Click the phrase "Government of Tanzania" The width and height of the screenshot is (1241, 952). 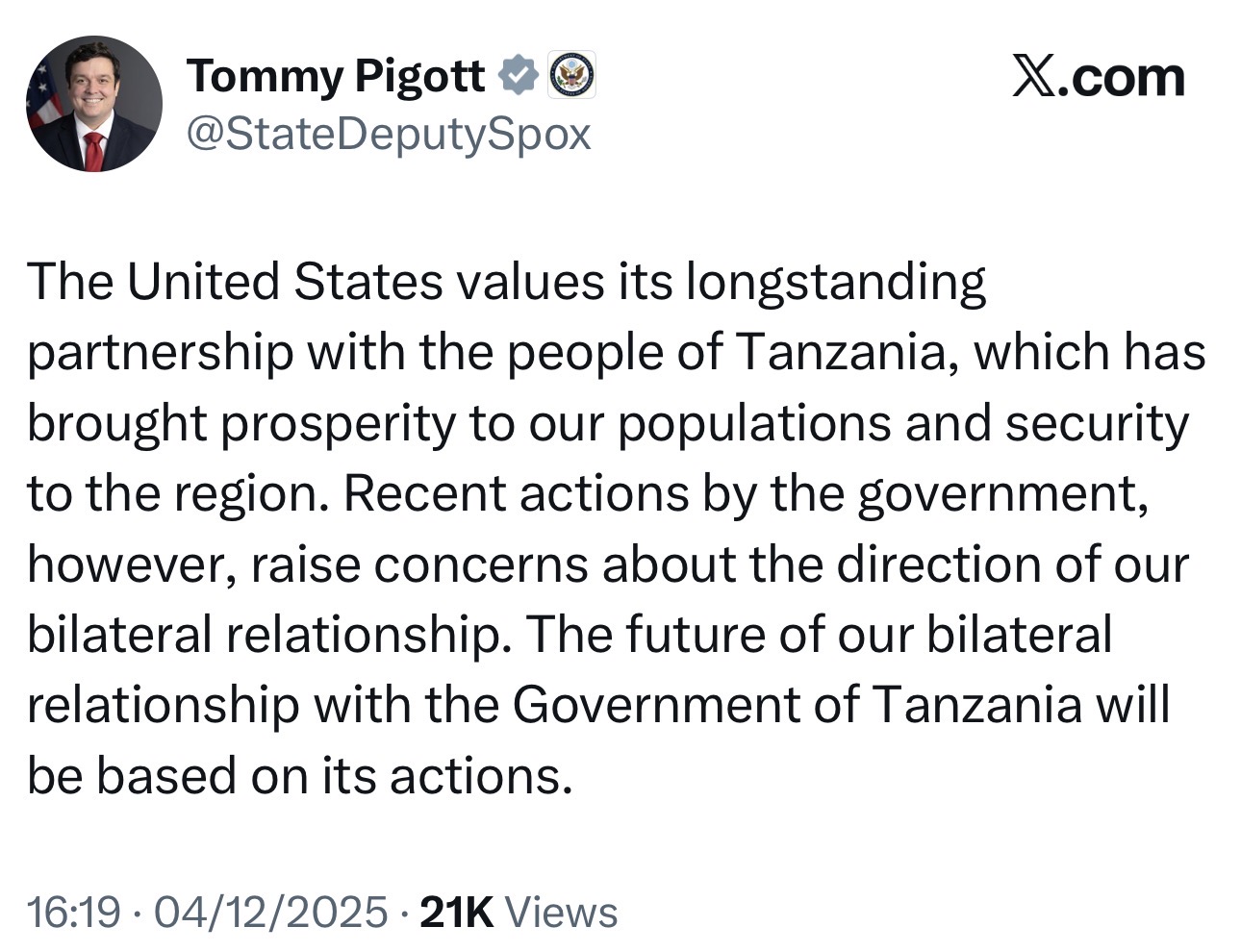797,705
